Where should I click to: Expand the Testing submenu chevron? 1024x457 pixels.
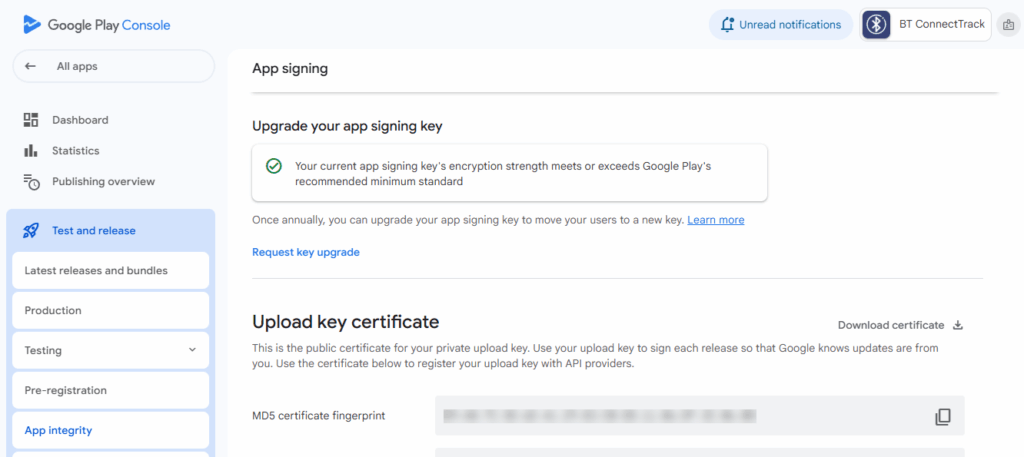point(192,351)
